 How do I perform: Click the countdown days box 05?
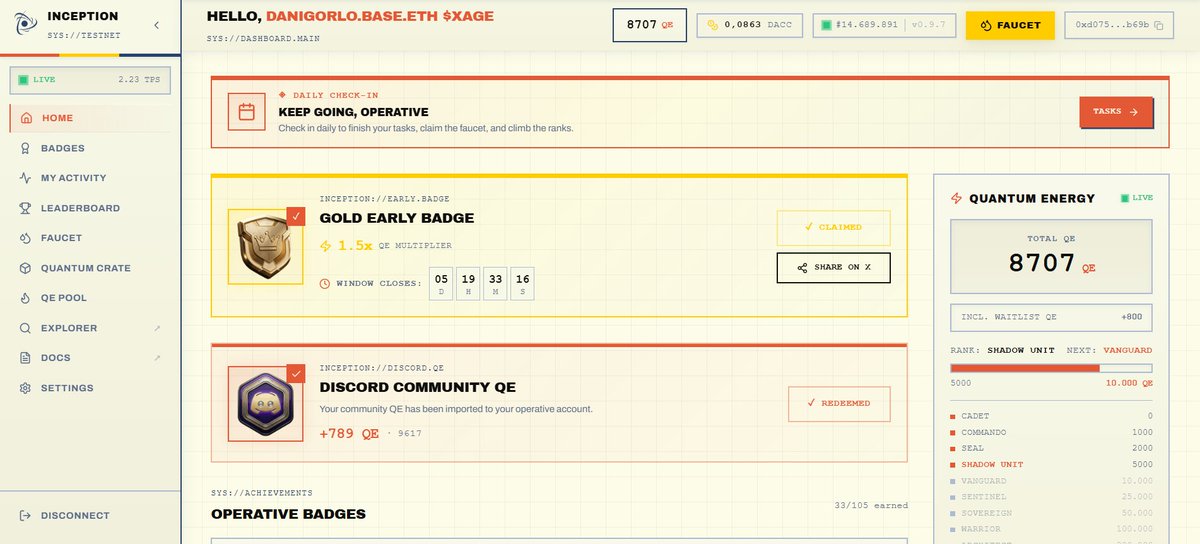(x=441, y=283)
